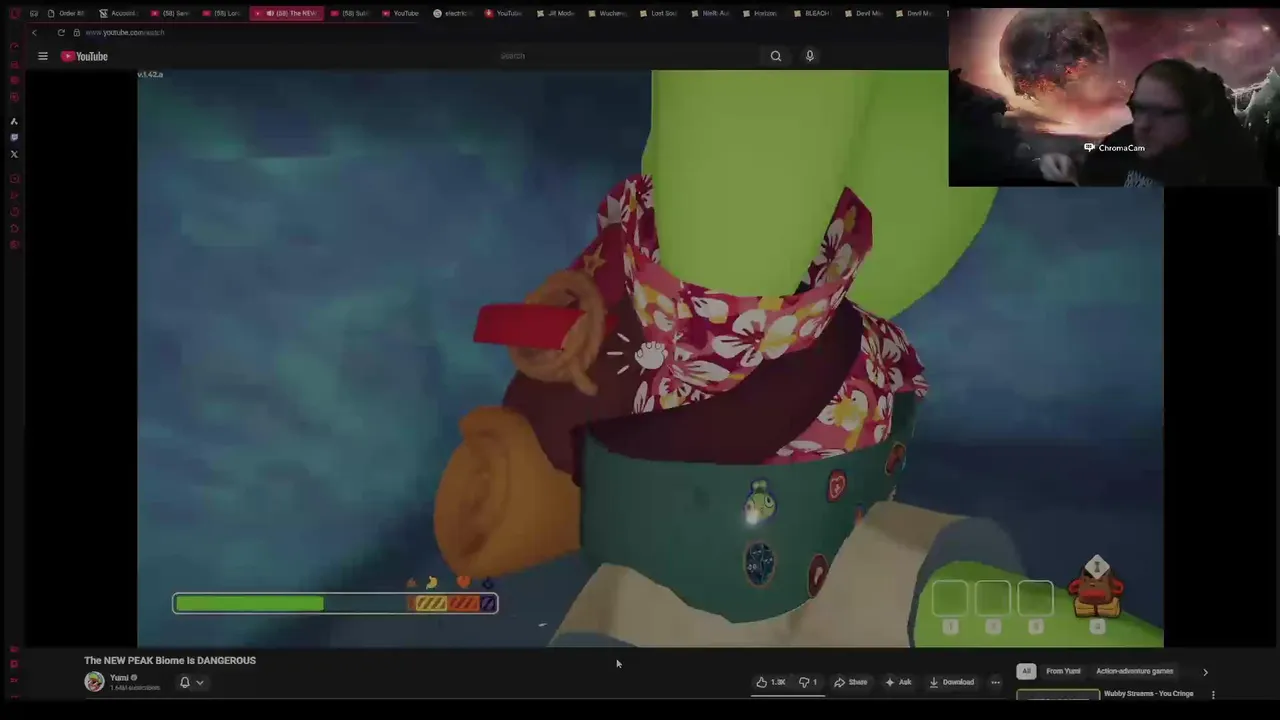
Task: Go to the YouTube home logo
Action: (x=85, y=56)
